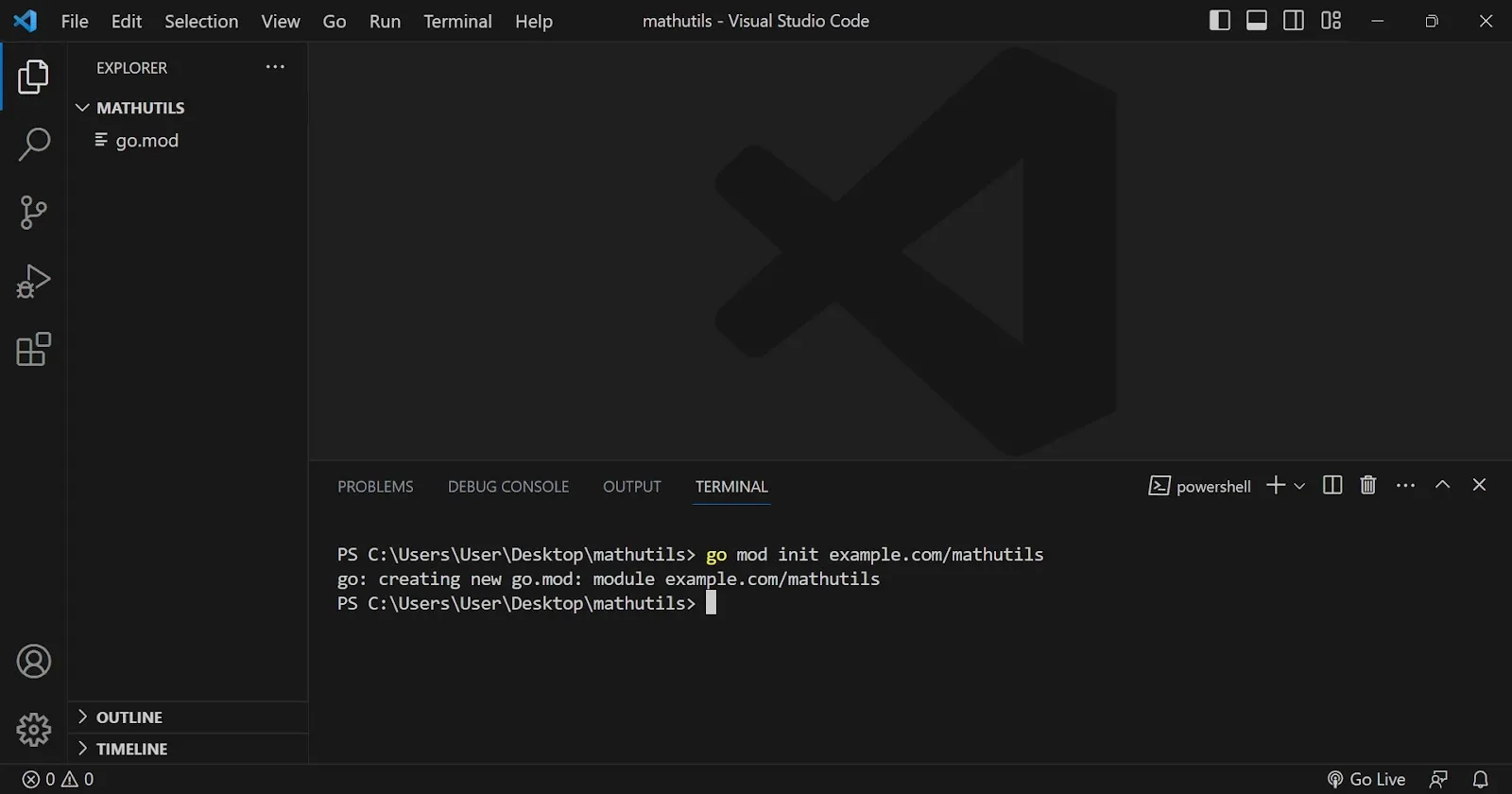Open the Run and Debug view
Screen dimensions: 1512x794
(x=33, y=281)
